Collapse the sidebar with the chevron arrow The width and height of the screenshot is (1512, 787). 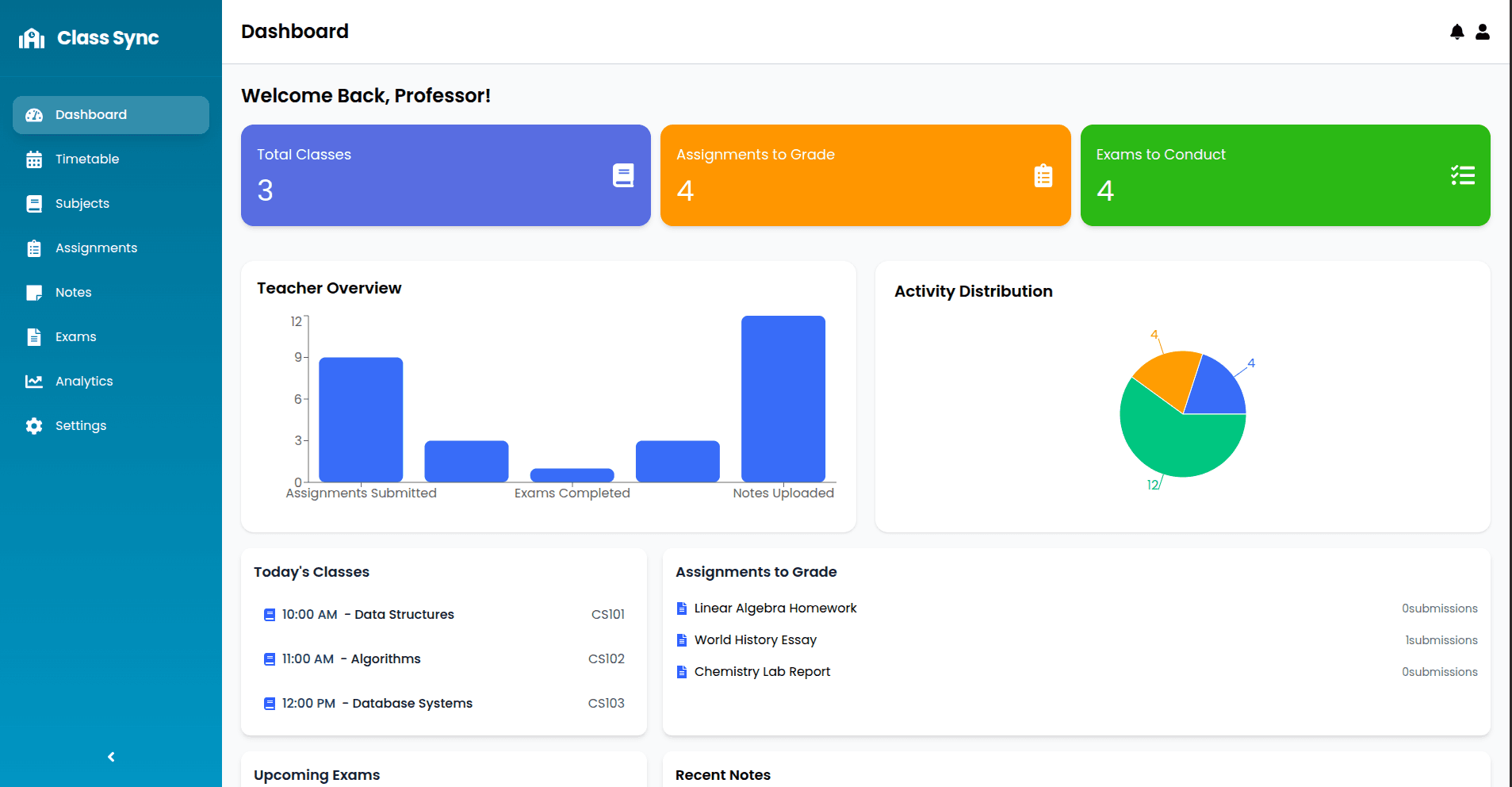111,757
